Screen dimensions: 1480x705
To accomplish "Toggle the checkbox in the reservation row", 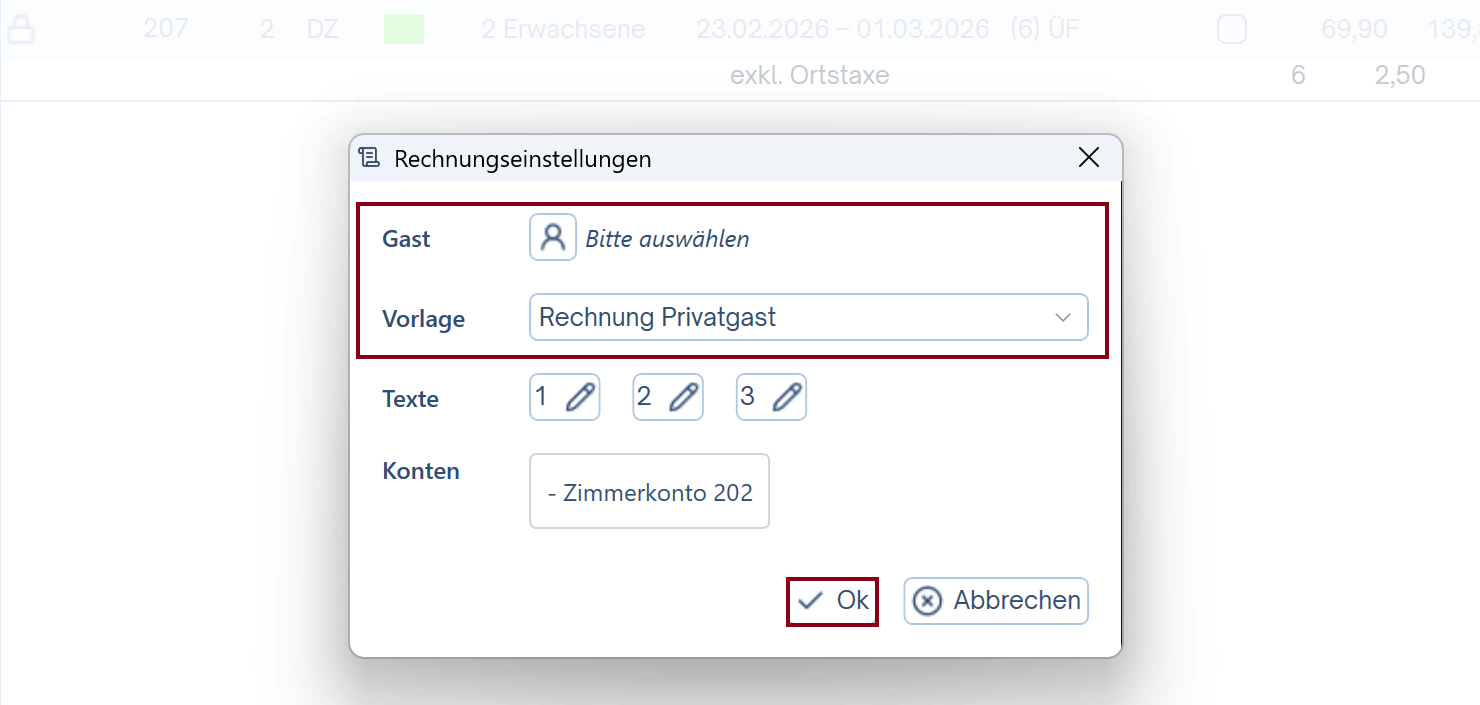I will (1231, 29).
